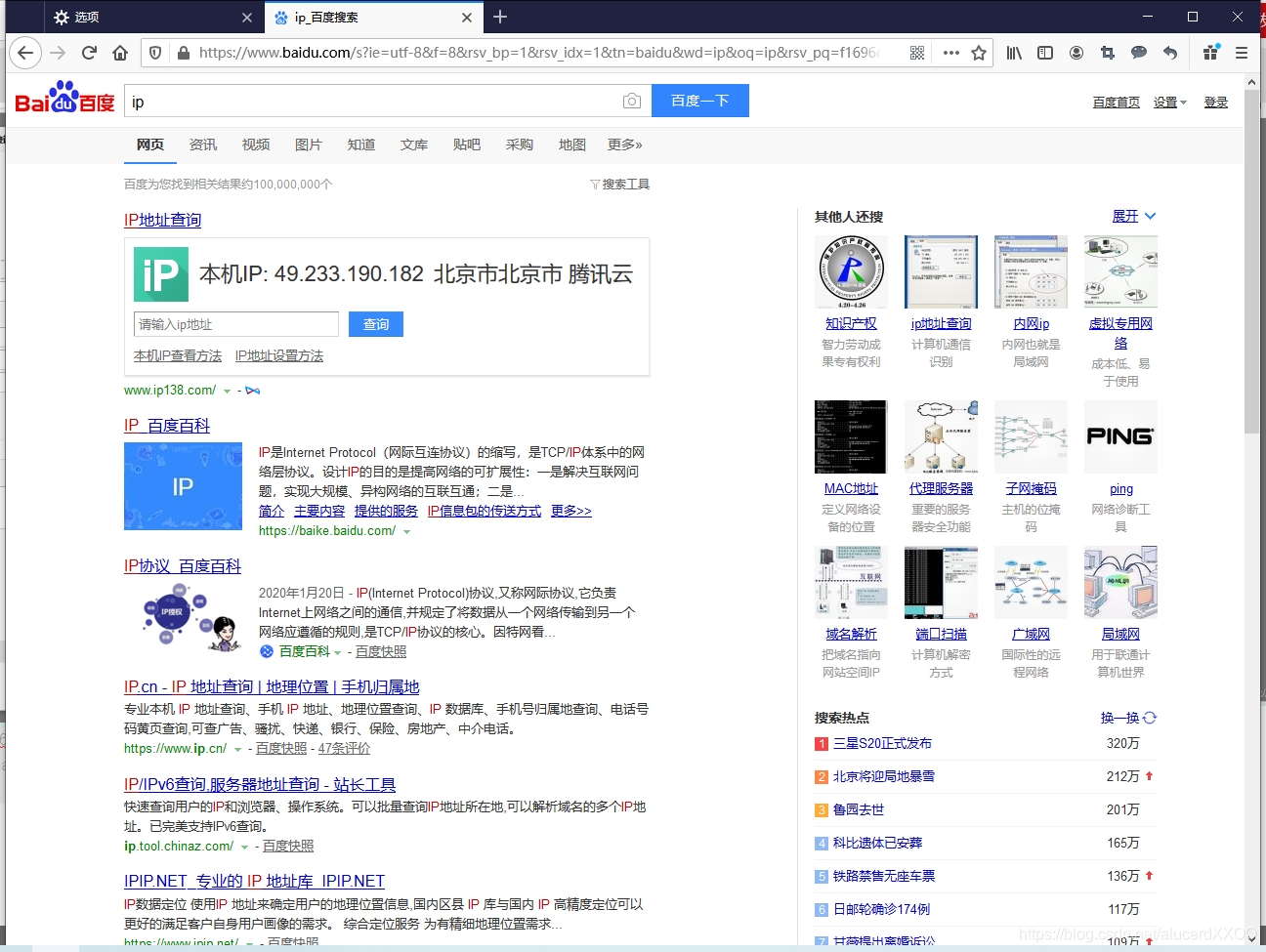This screenshot has width=1266, height=952.
Task: Open the ping related search thumbnail
Action: coord(1120,436)
